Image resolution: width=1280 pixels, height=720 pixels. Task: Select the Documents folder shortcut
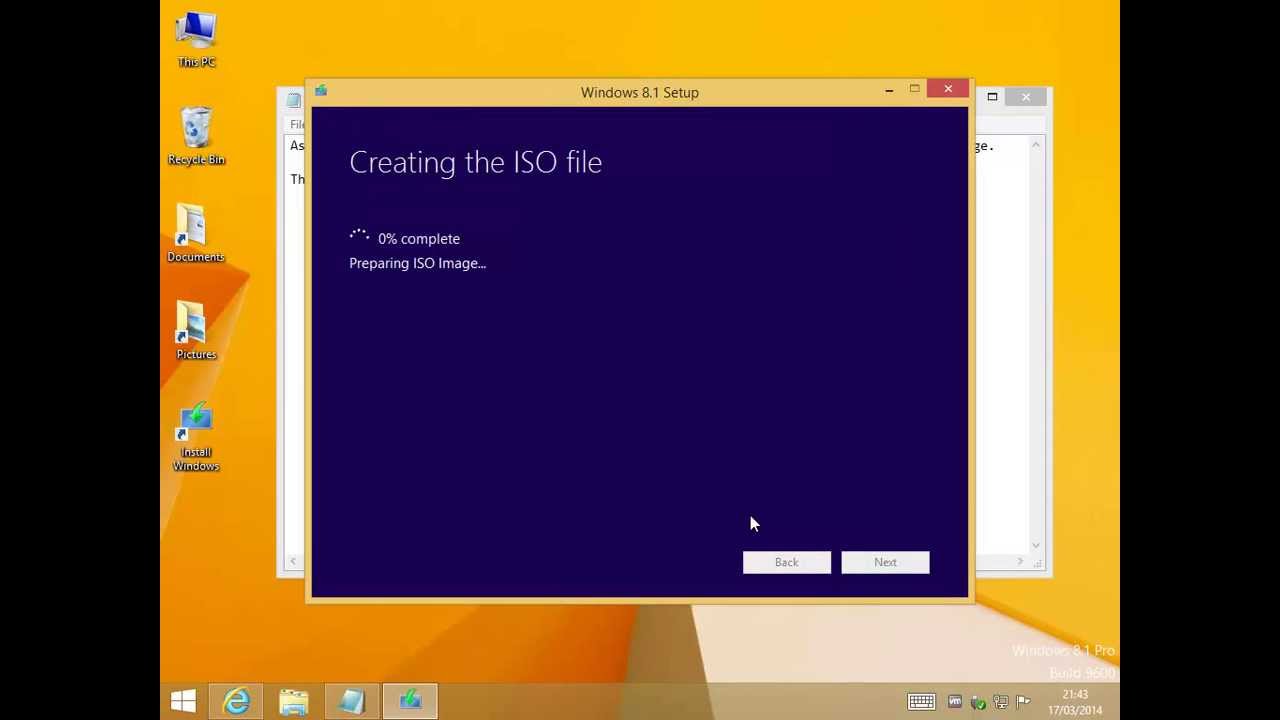tap(196, 234)
